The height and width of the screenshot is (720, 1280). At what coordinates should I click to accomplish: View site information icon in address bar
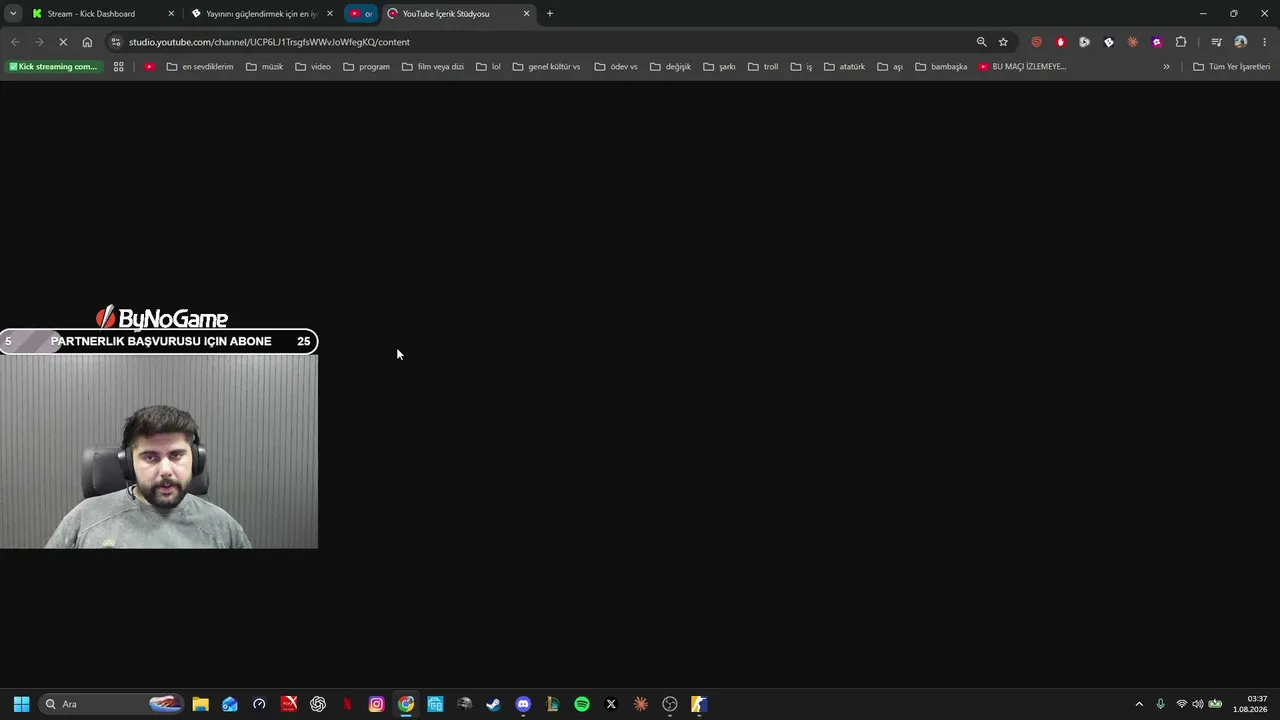116,42
